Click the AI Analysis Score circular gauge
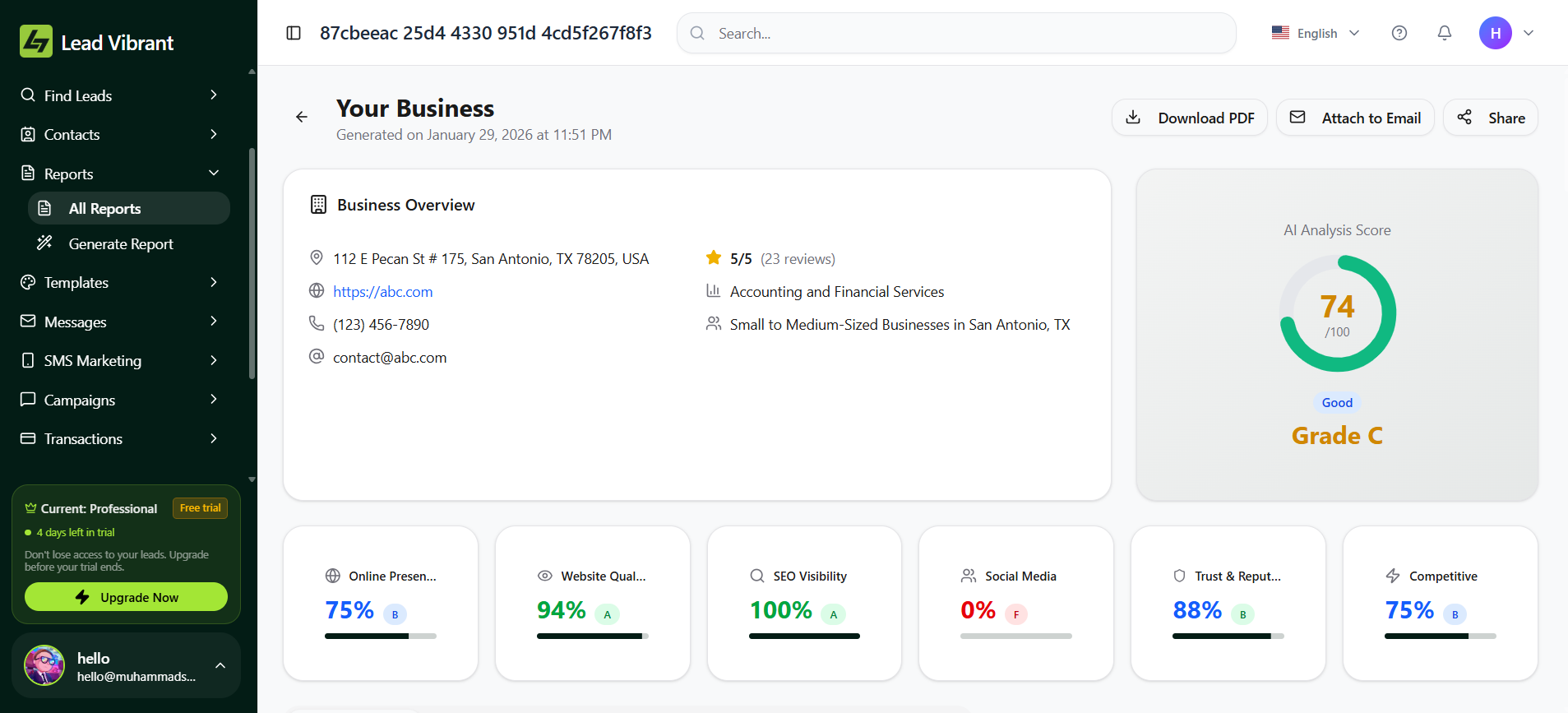The width and height of the screenshot is (1568, 713). pyautogui.click(x=1337, y=313)
